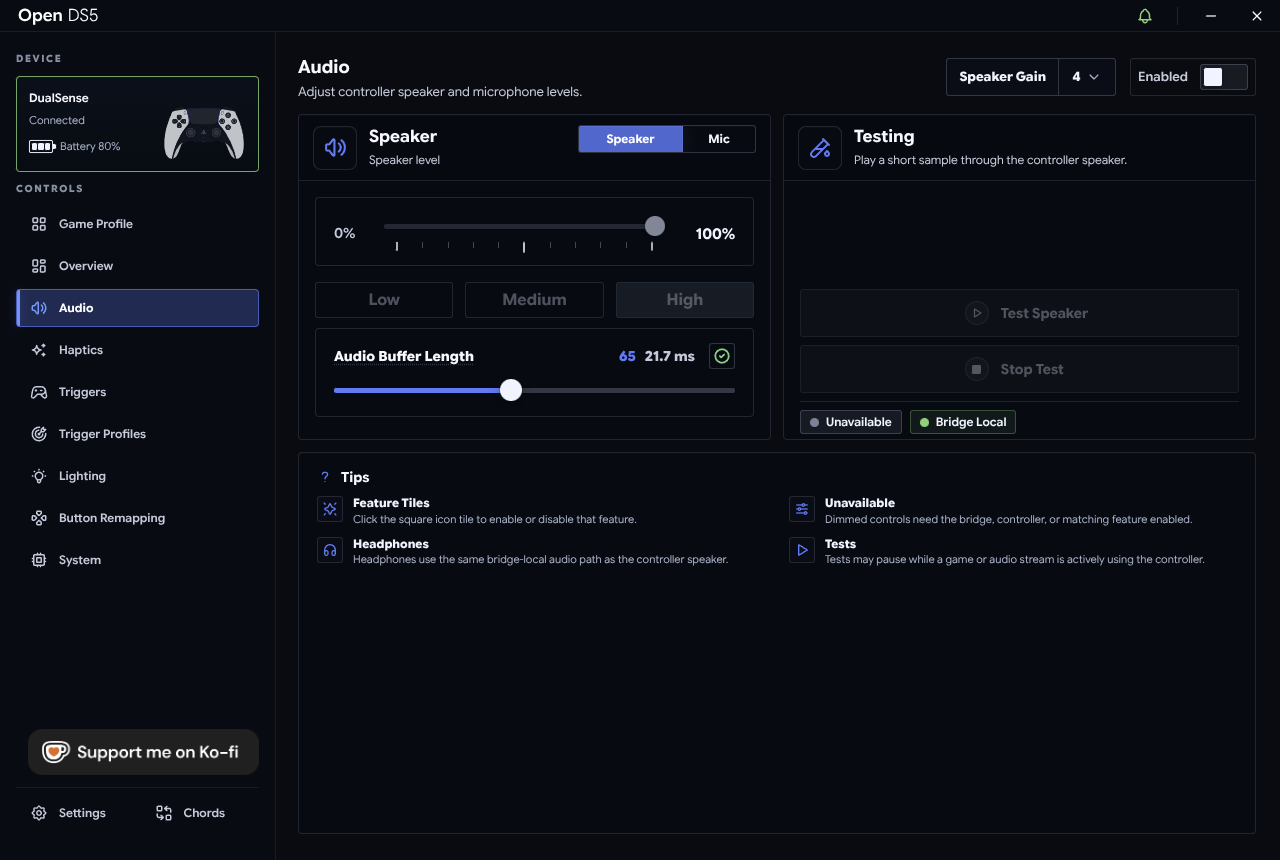Open Chords
The height and width of the screenshot is (860, 1280).
click(191, 813)
